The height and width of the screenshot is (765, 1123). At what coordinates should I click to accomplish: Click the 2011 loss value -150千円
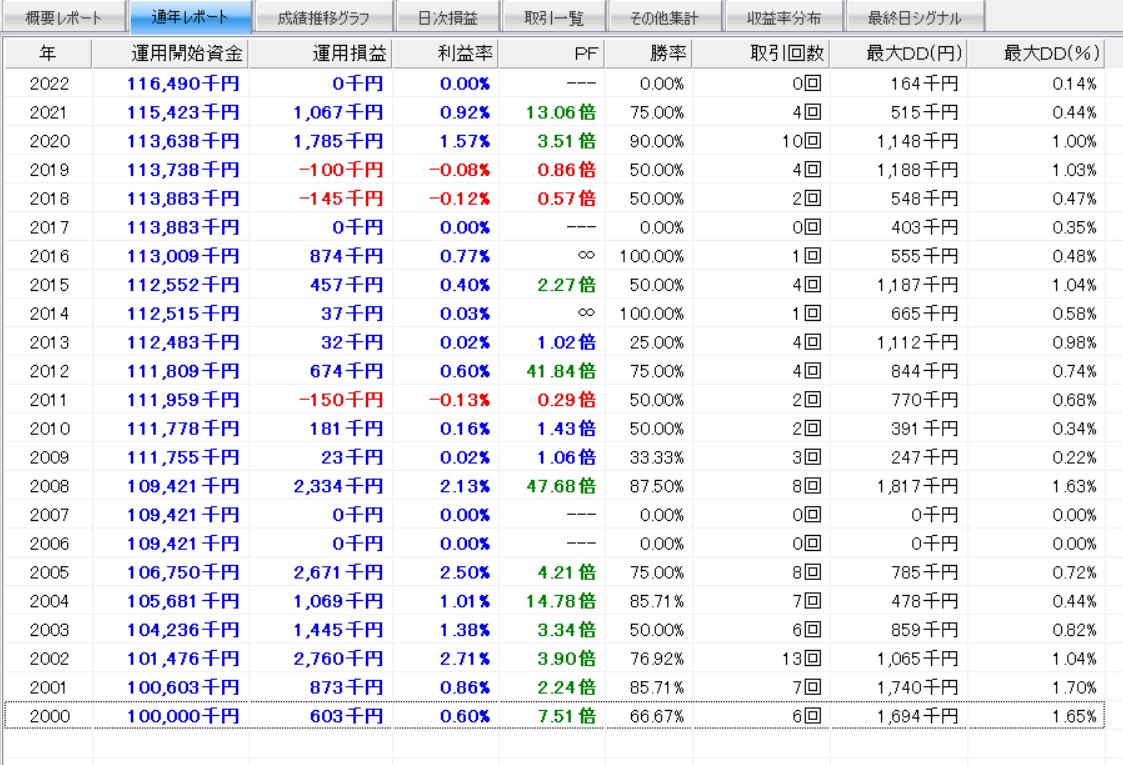pos(340,400)
